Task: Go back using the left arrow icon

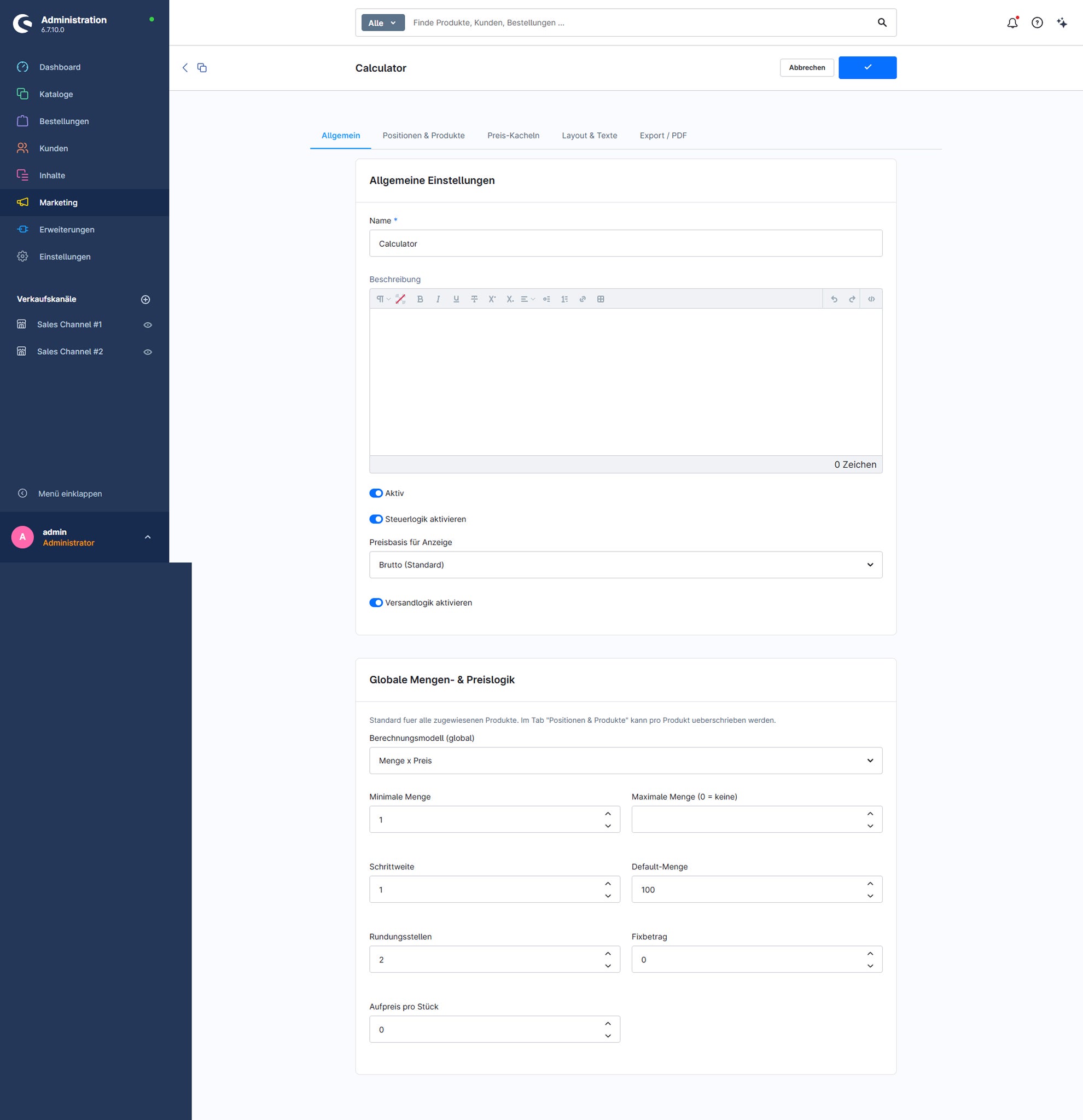Action: point(185,67)
